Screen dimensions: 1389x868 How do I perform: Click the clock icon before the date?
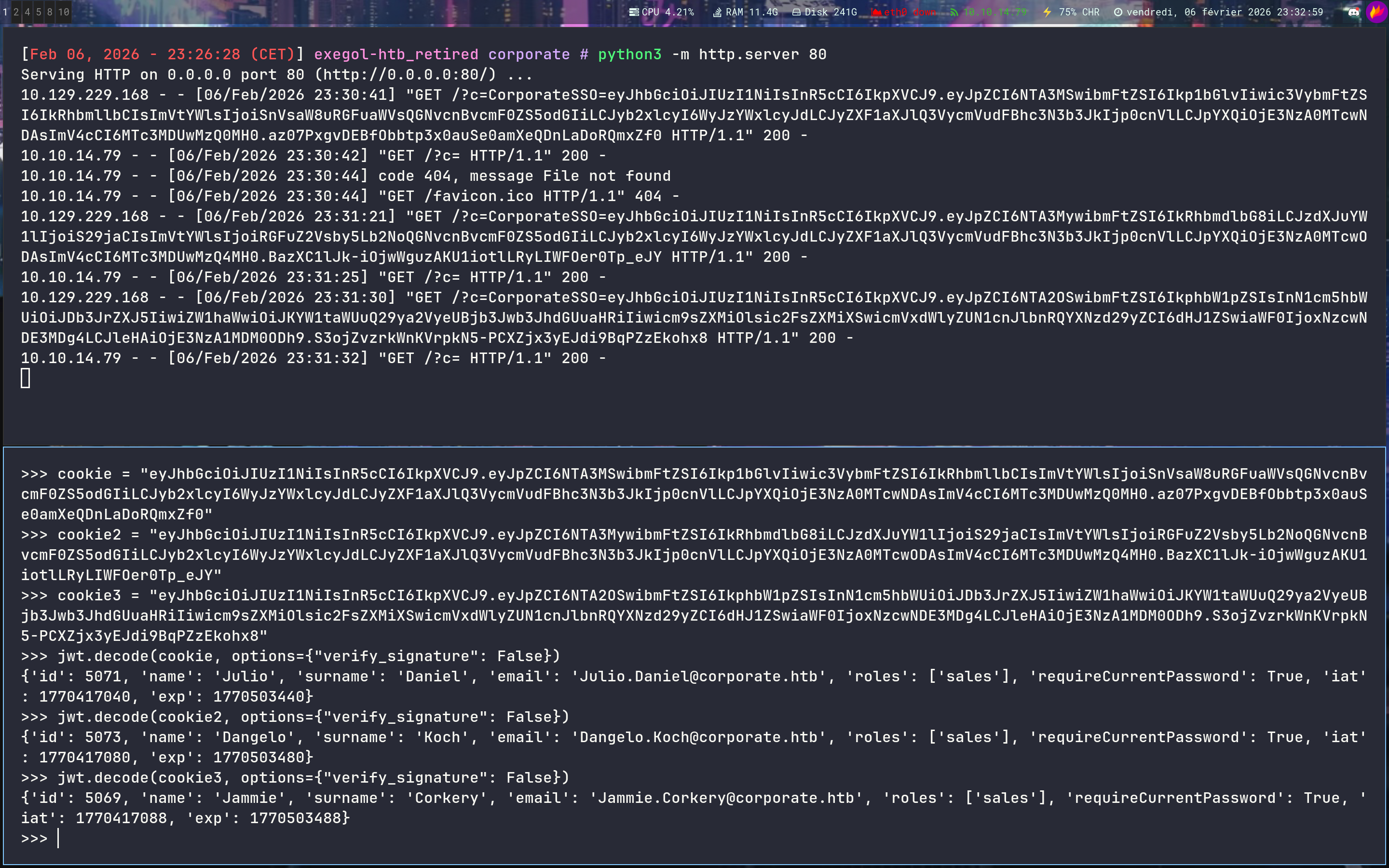[x=1118, y=12]
